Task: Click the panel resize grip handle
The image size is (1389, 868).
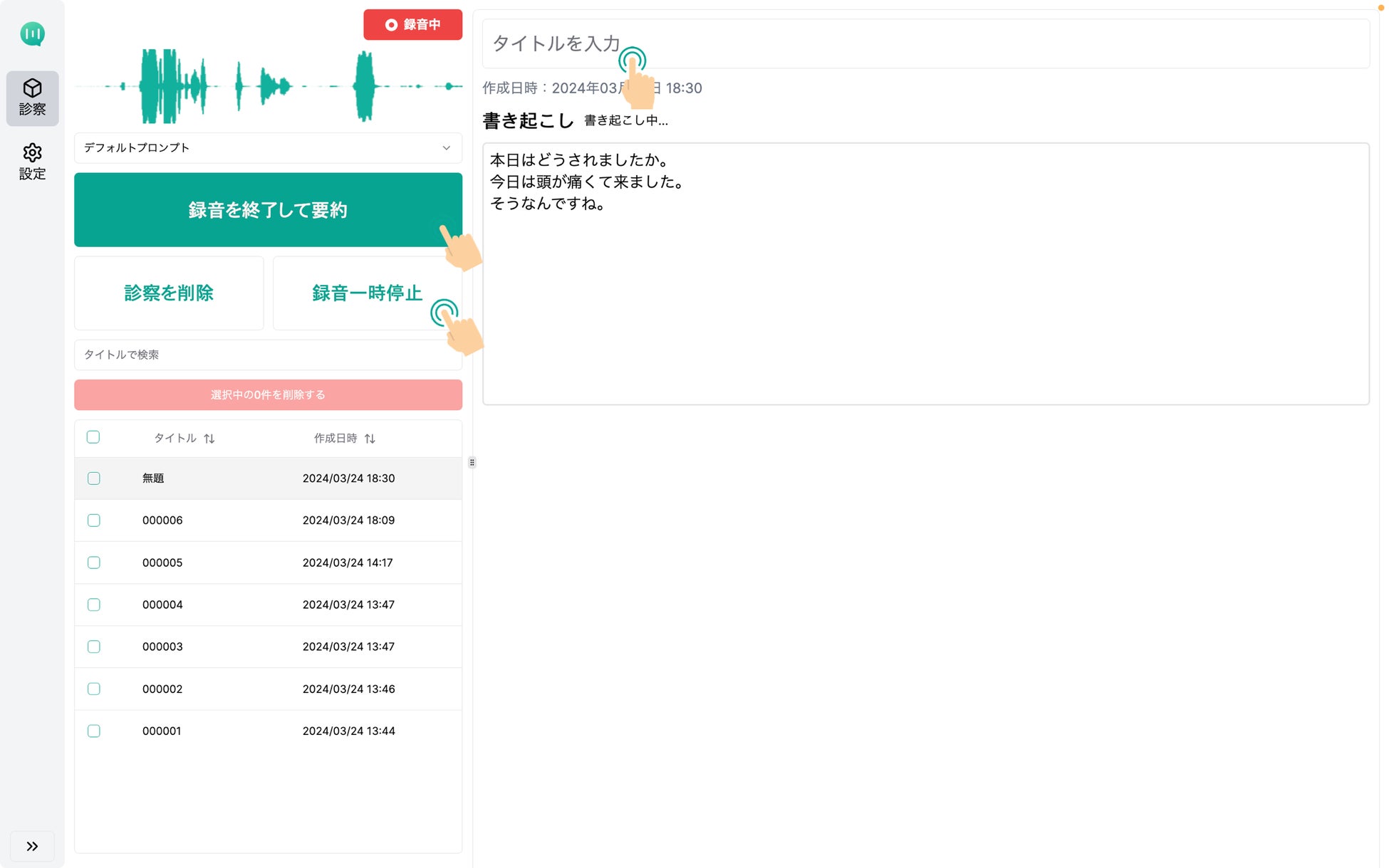Action: [472, 463]
